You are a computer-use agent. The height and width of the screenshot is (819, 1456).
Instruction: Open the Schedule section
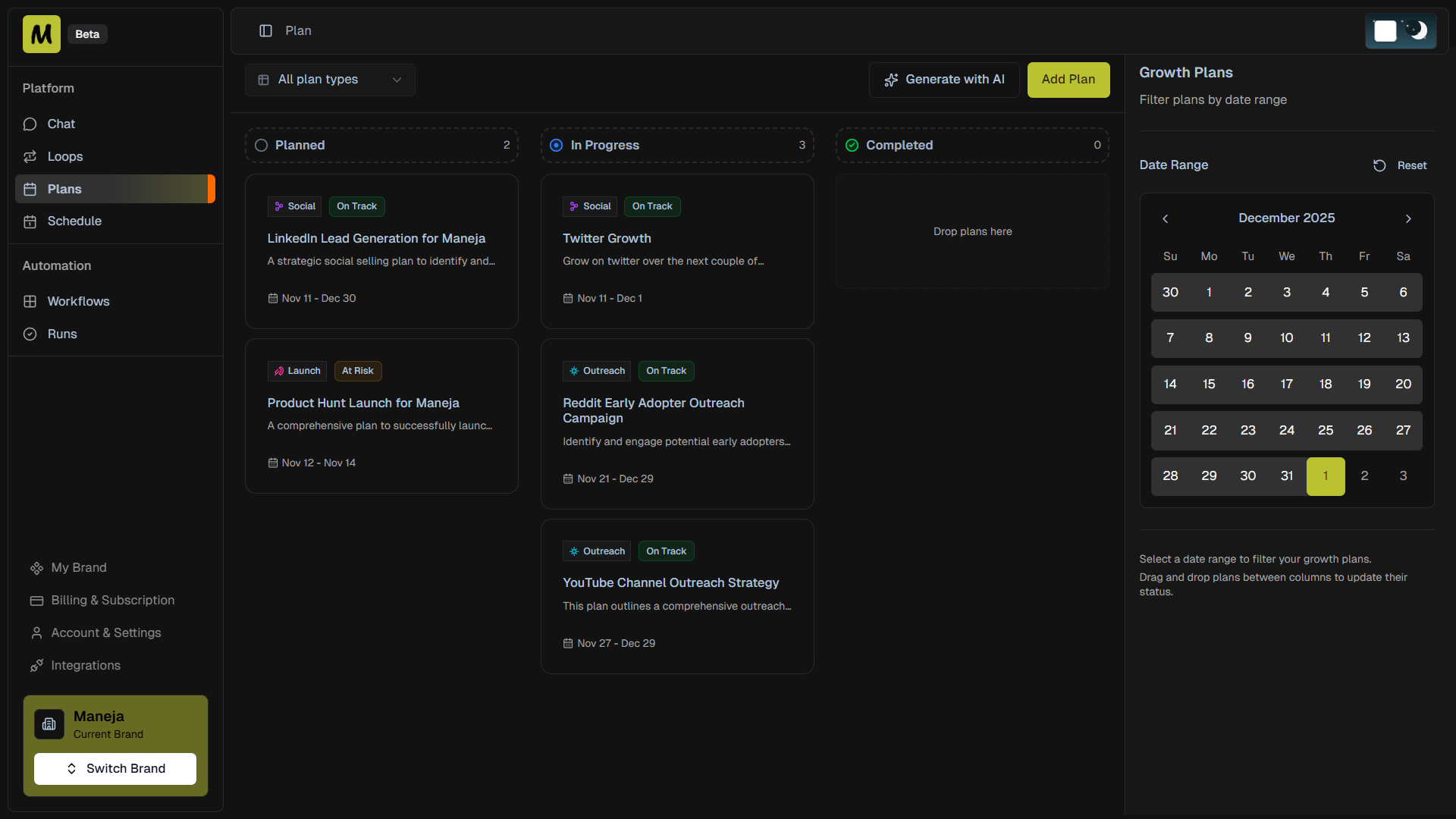click(x=74, y=221)
